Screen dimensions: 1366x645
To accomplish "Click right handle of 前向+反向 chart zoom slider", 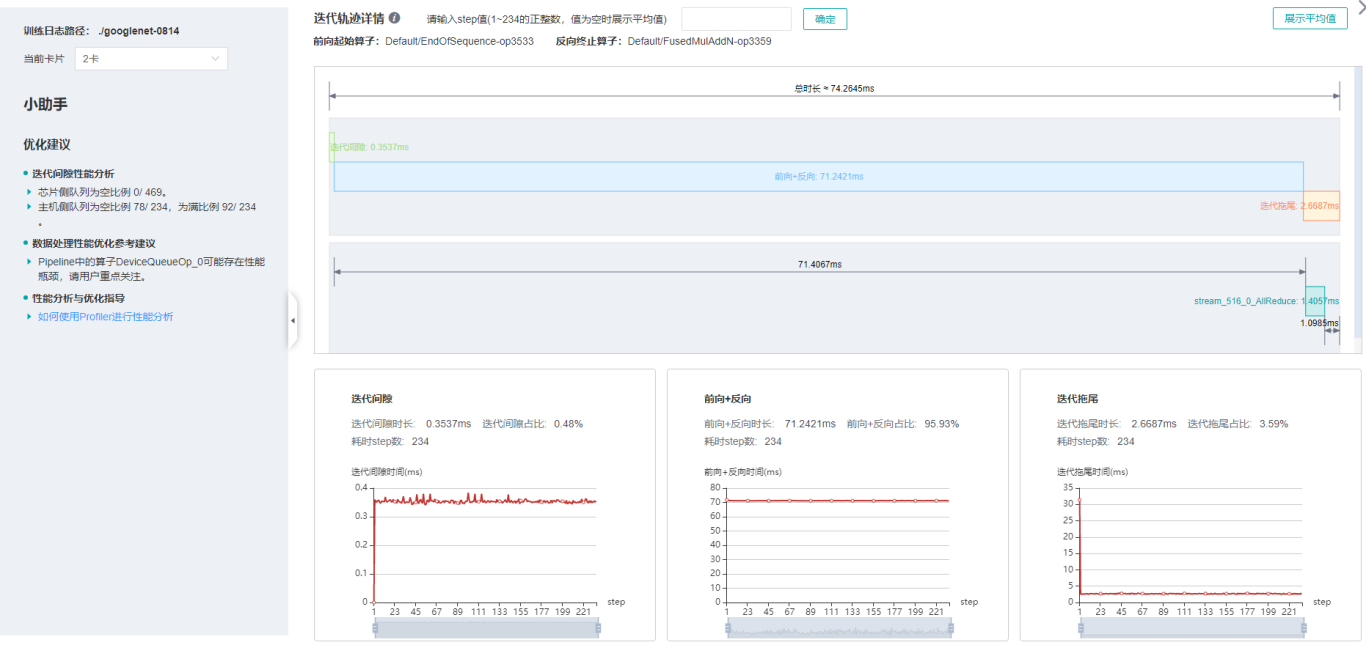I will pos(951,628).
